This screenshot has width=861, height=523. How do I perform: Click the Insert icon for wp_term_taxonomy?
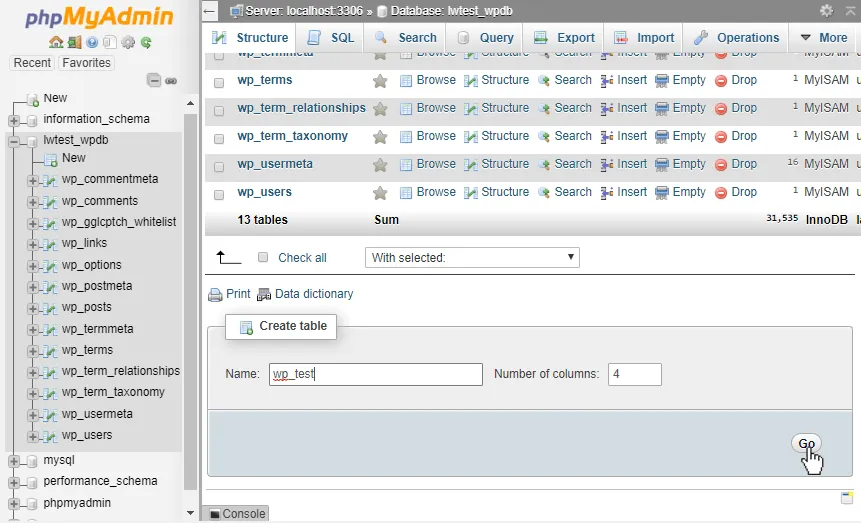coord(606,137)
